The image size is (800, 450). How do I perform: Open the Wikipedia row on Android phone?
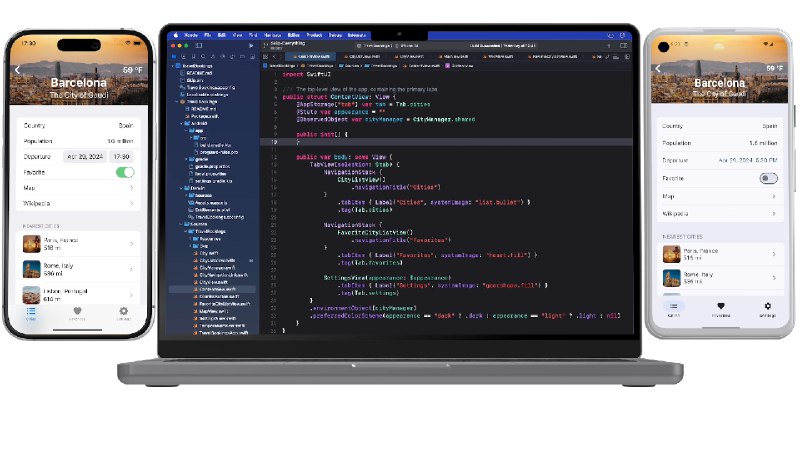[x=719, y=213]
